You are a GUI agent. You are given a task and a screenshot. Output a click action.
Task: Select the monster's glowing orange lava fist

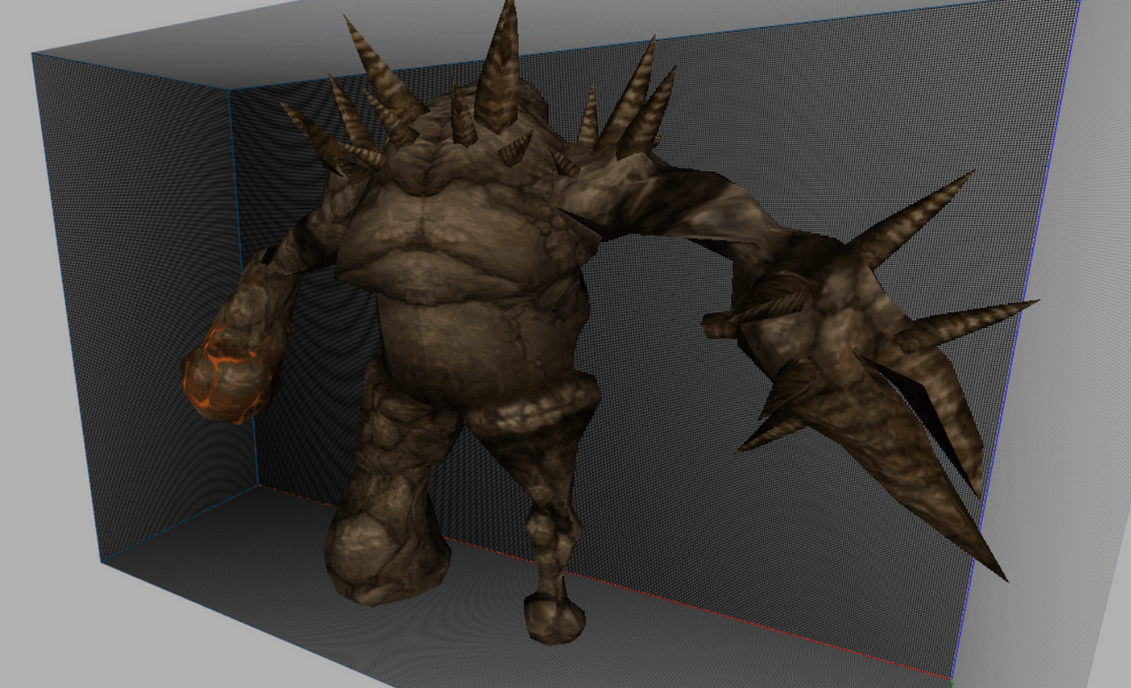[229, 374]
